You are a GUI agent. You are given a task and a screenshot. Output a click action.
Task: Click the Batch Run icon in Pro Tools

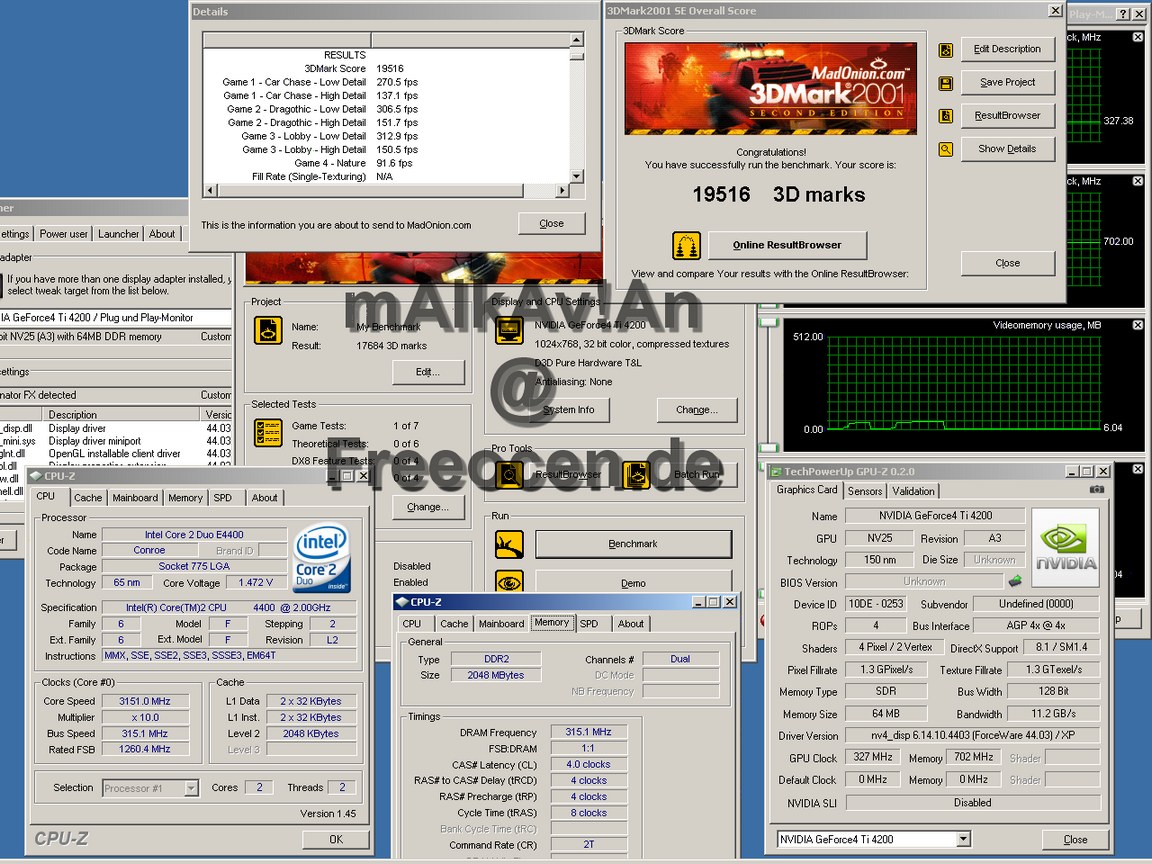coord(636,475)
